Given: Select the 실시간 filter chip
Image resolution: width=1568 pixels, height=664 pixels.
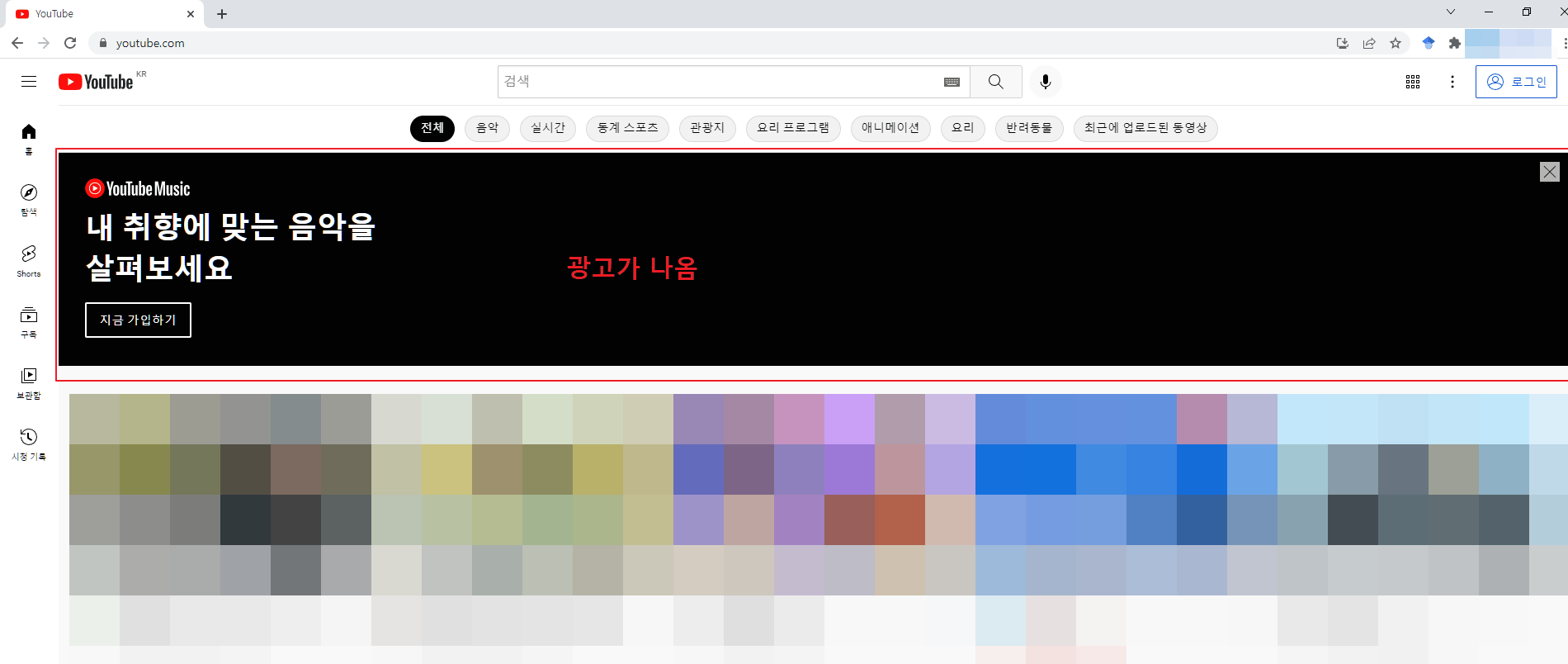Looking at the screenshot, I should click(548, 128).
